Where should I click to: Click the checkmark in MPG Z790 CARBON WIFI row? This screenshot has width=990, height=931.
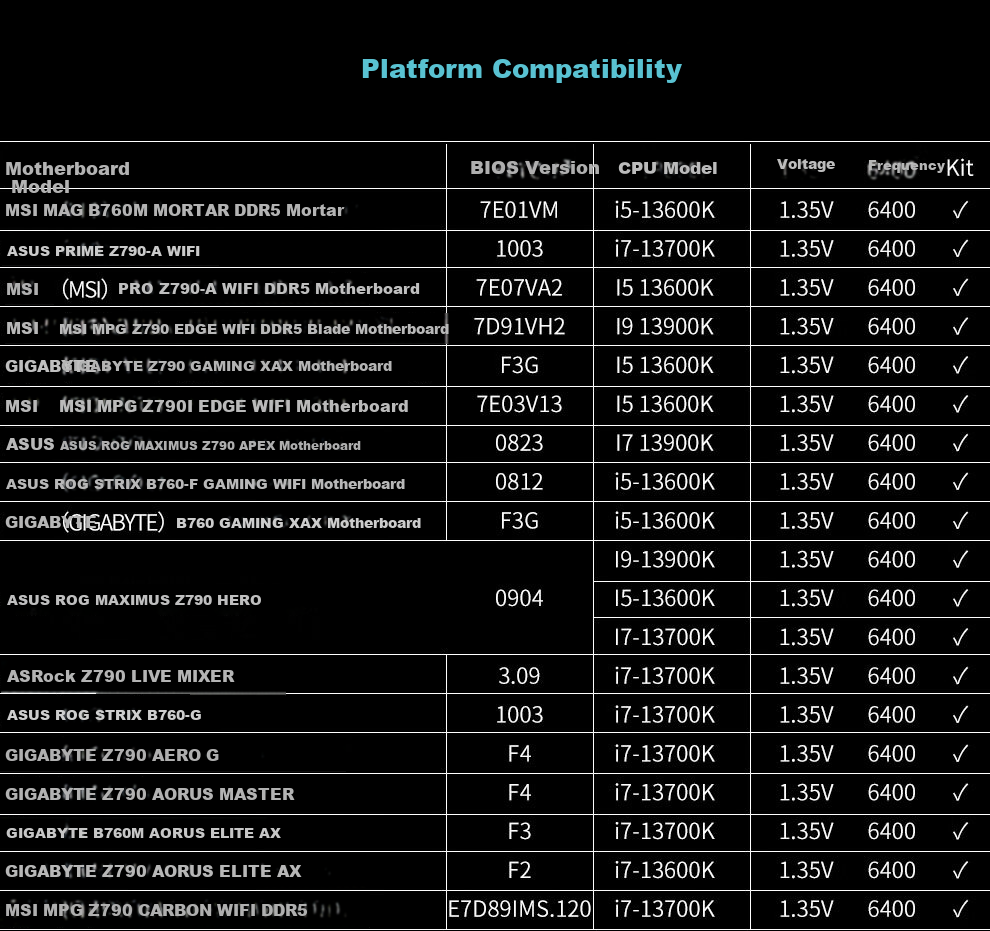(x=960, y=910)
